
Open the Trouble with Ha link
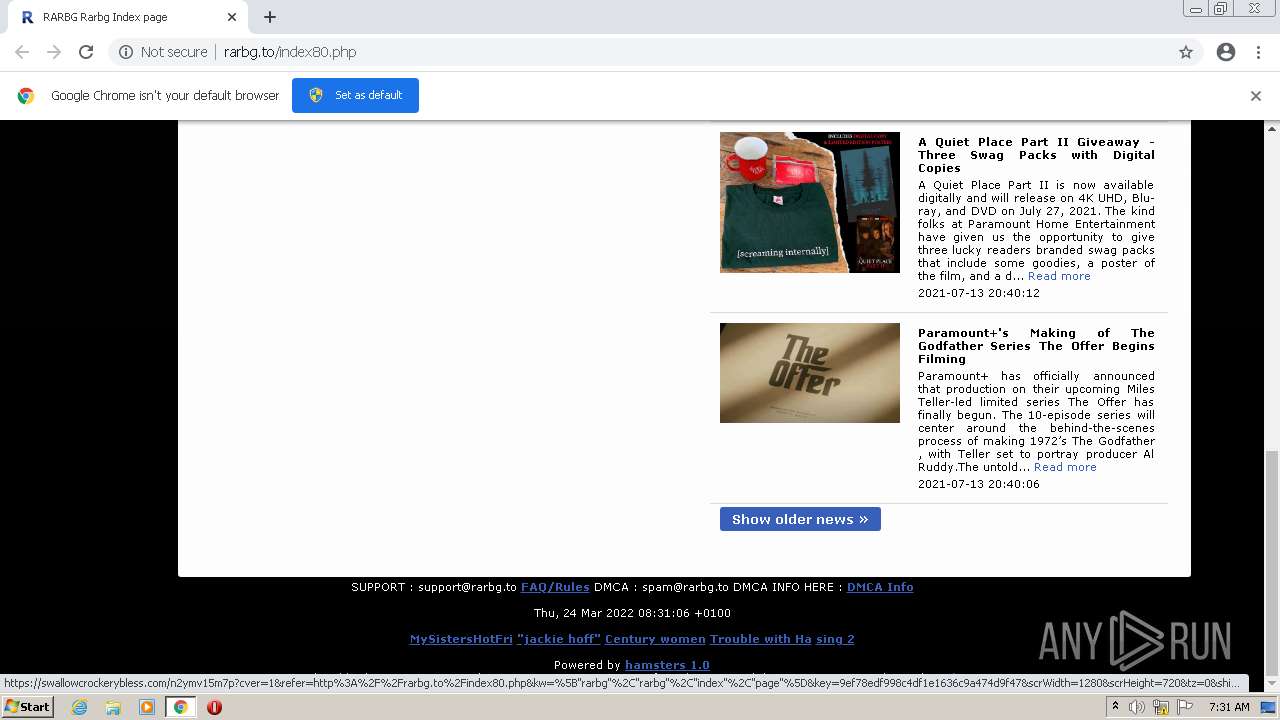click(x=761, y=639)
